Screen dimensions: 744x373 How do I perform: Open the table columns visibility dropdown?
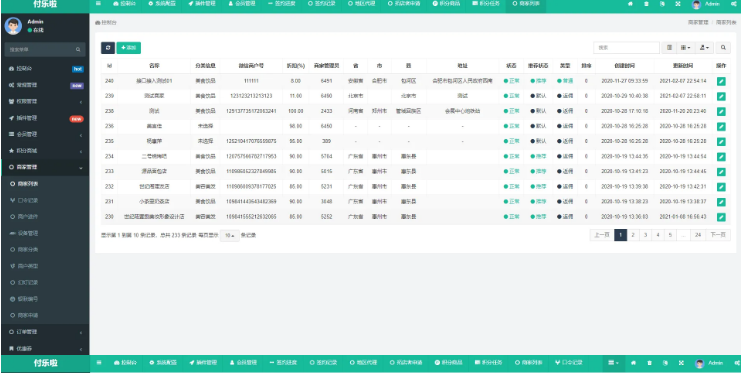[686, 47]
